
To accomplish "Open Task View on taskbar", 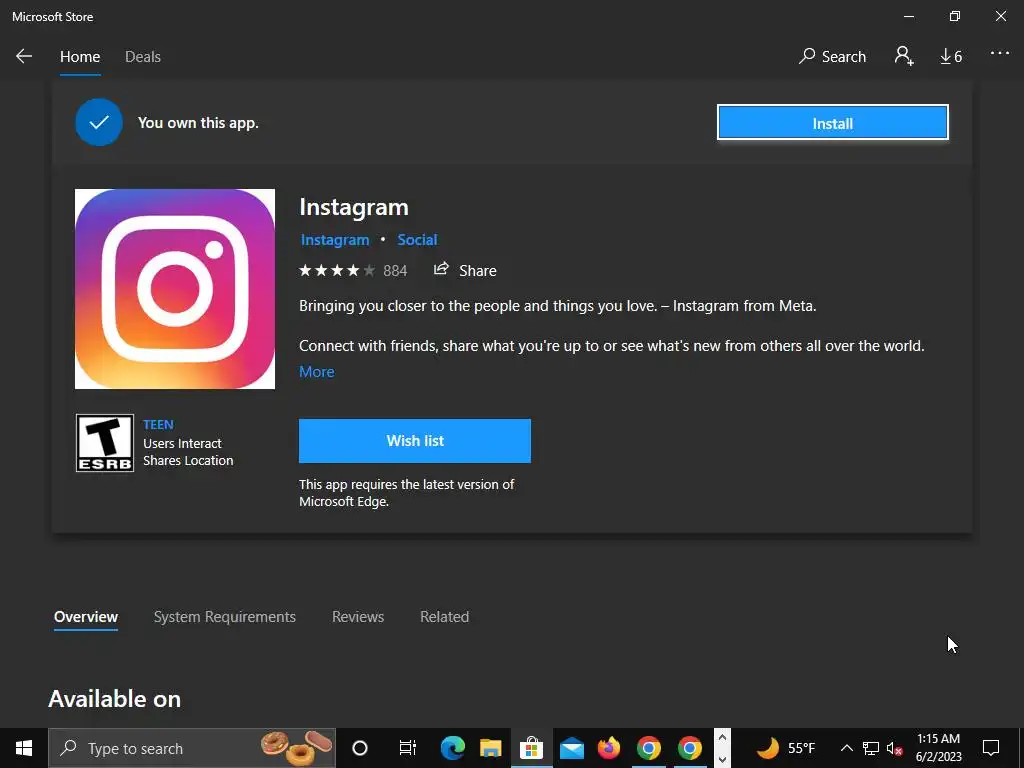I will (408, 748).
